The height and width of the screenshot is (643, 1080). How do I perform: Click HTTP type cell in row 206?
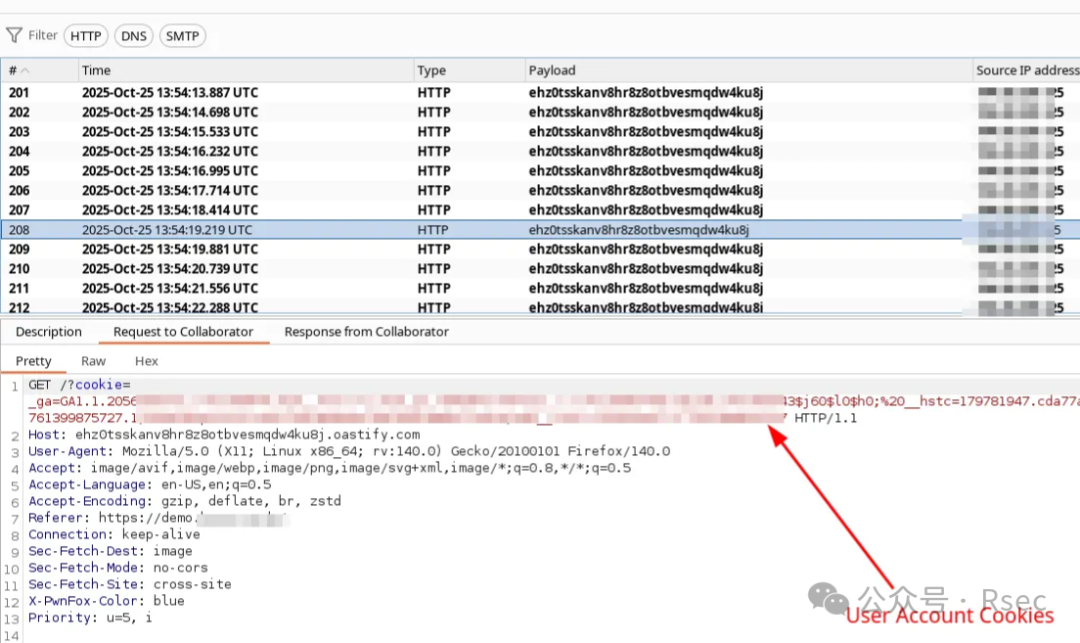point(434,191)
